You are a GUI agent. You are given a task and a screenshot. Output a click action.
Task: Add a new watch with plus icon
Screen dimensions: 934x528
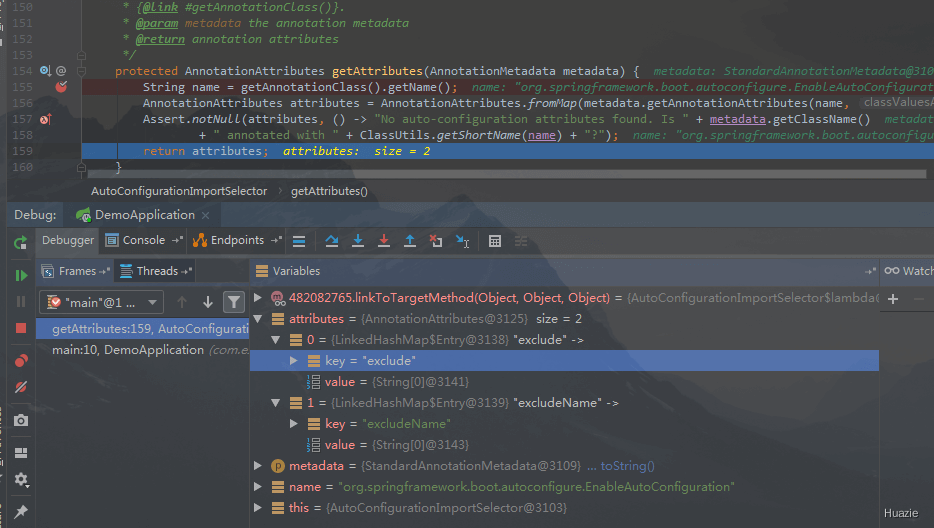892,299
